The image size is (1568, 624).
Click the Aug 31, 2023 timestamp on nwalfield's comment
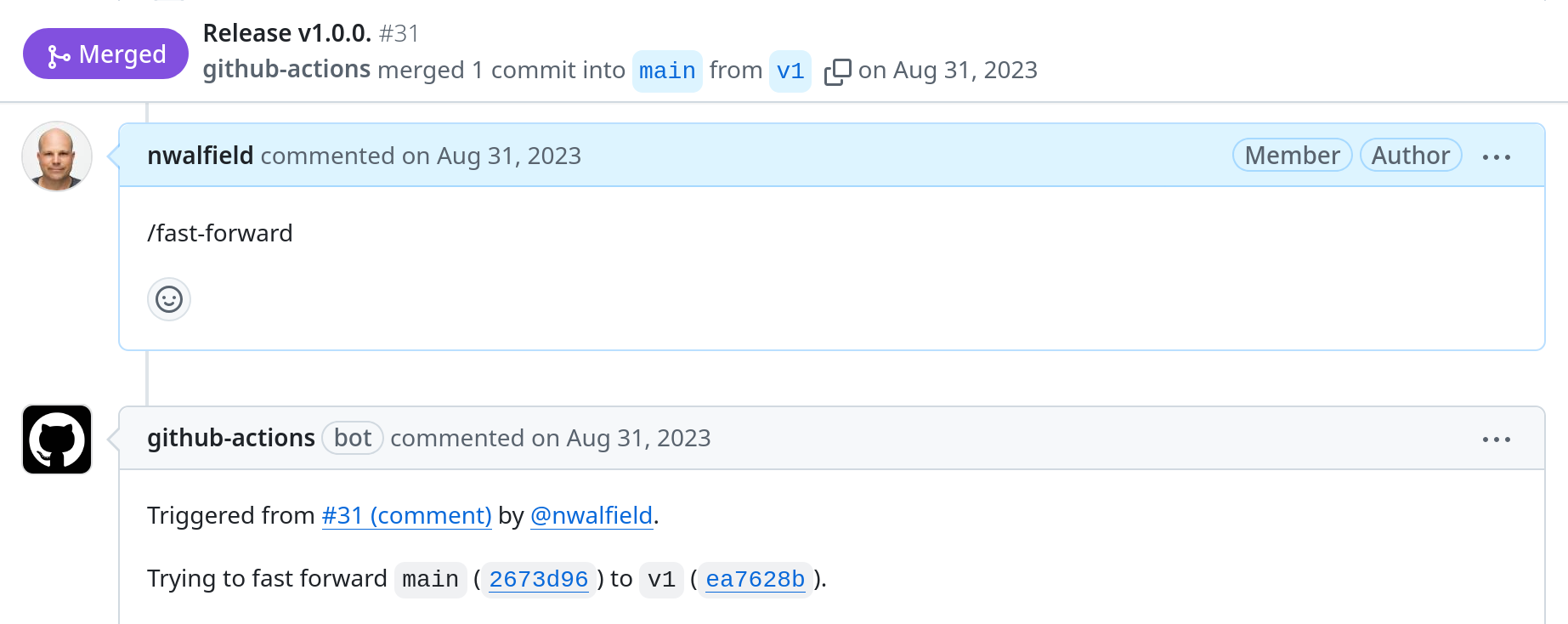pyautogui.click(x=508, y=156)
